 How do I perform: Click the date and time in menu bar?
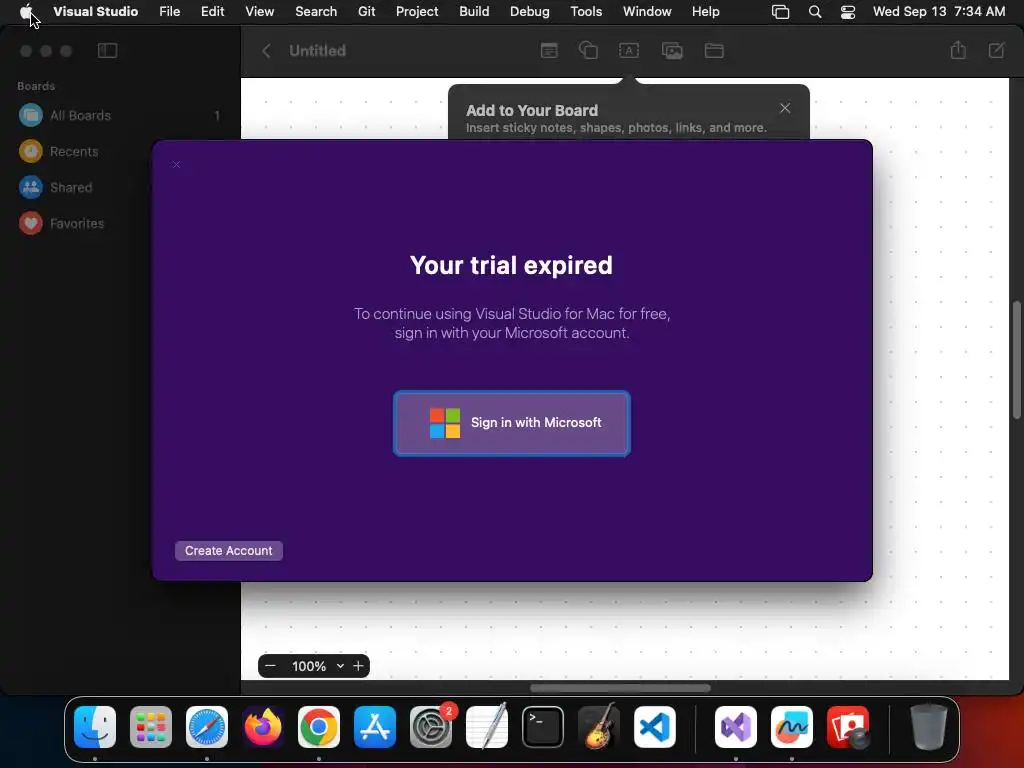(938, 12)
